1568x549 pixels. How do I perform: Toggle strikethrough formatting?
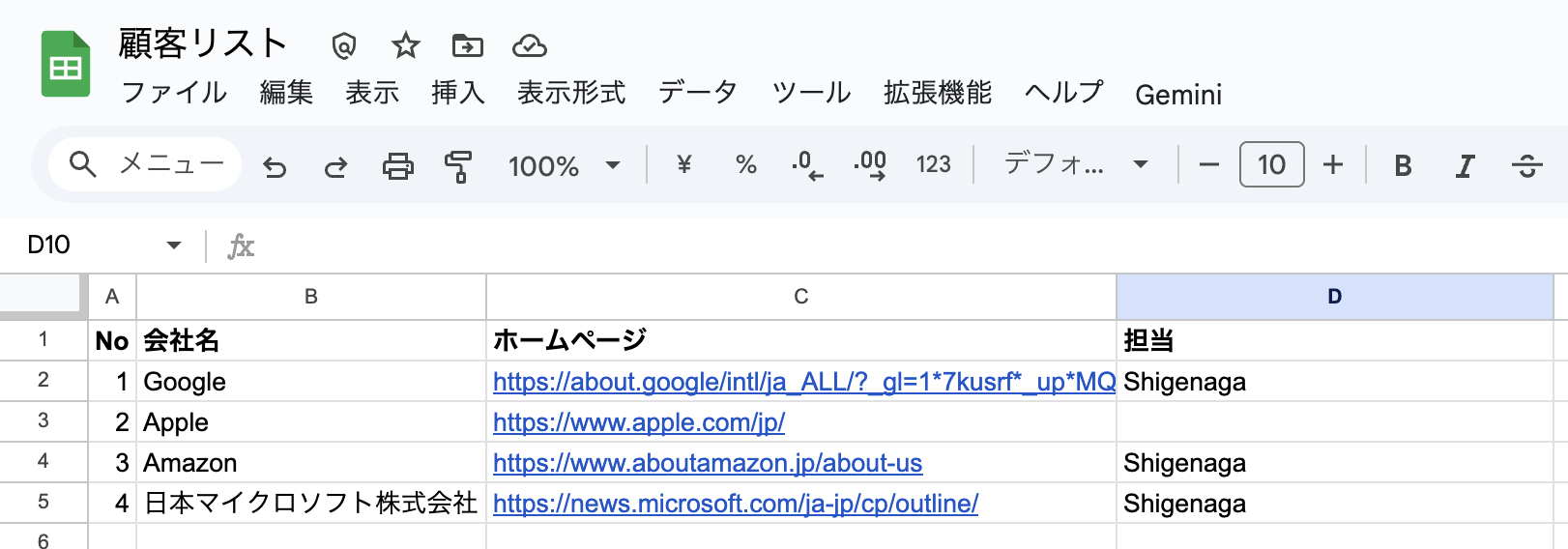1526,166
